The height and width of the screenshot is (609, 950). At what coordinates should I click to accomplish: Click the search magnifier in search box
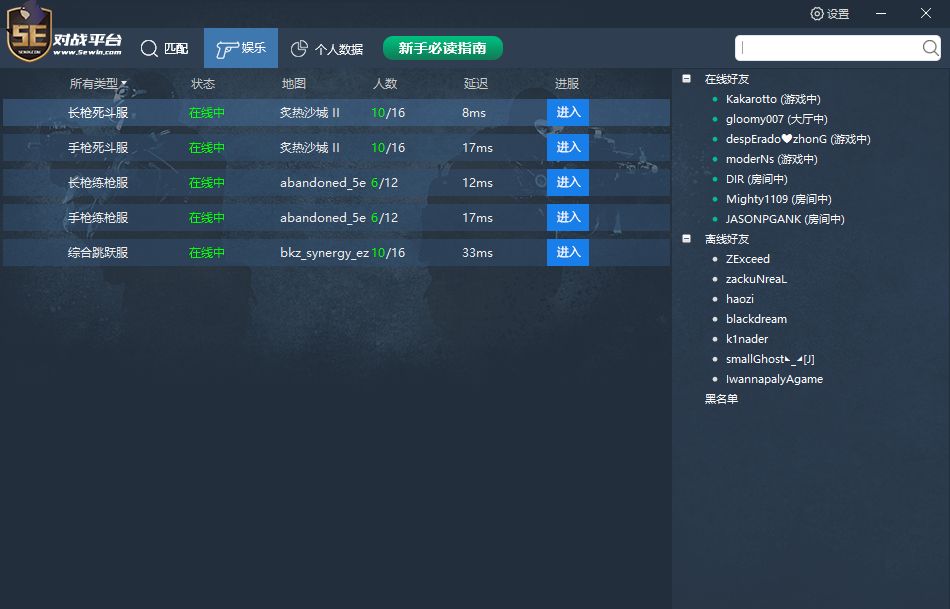tap(930, 47)
